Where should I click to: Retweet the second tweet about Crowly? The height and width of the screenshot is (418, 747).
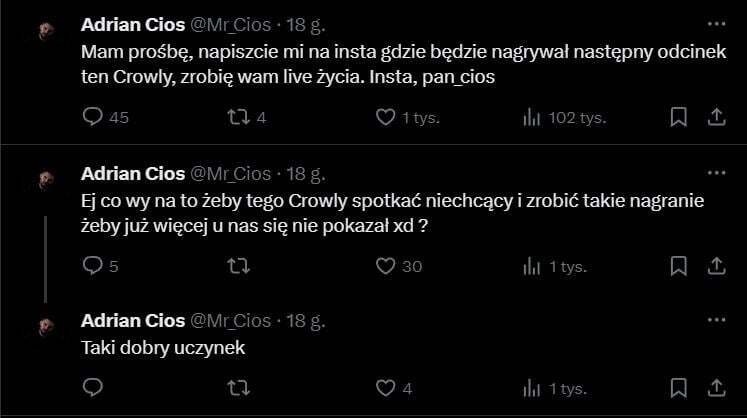(239, 266)
